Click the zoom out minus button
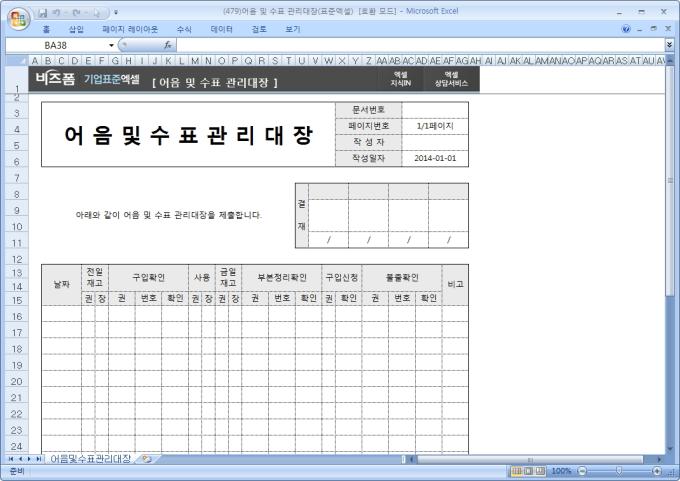Viewport: 680px width, 481px height. click(x=582, y=471)
